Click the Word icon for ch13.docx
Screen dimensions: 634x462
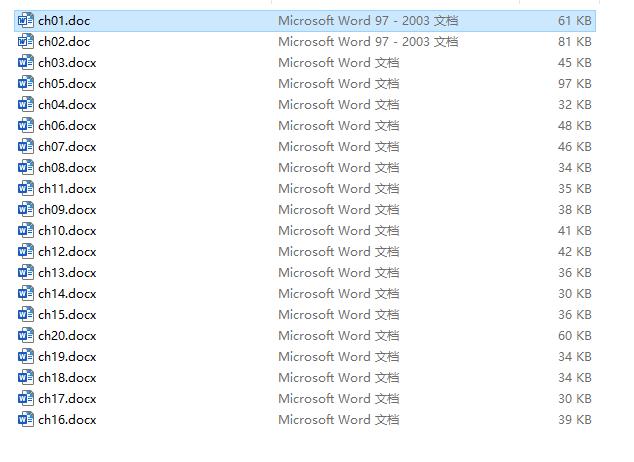(25, 272)
